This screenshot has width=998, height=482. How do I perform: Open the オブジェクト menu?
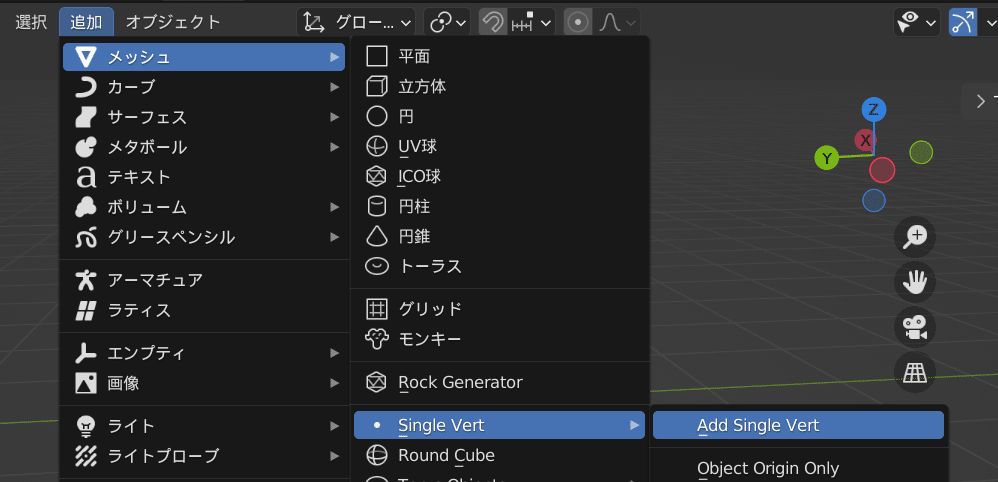(x=173, y=22)
